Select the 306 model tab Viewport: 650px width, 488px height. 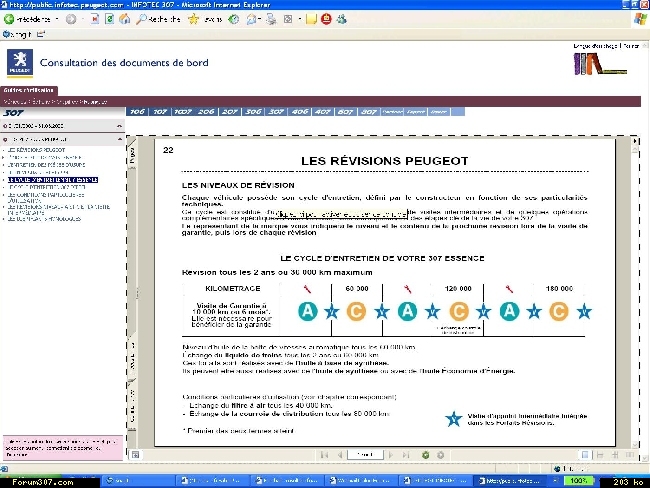tap(253, 112)
